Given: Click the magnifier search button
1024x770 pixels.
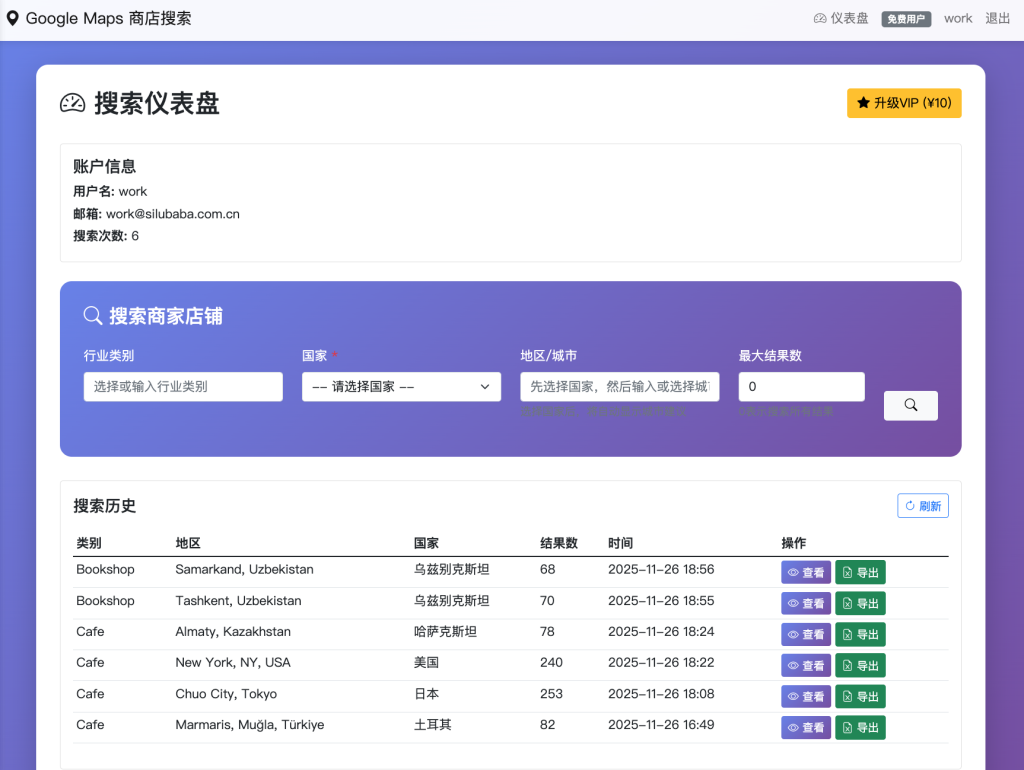Looking at the screenshot, I should [910, 405].
